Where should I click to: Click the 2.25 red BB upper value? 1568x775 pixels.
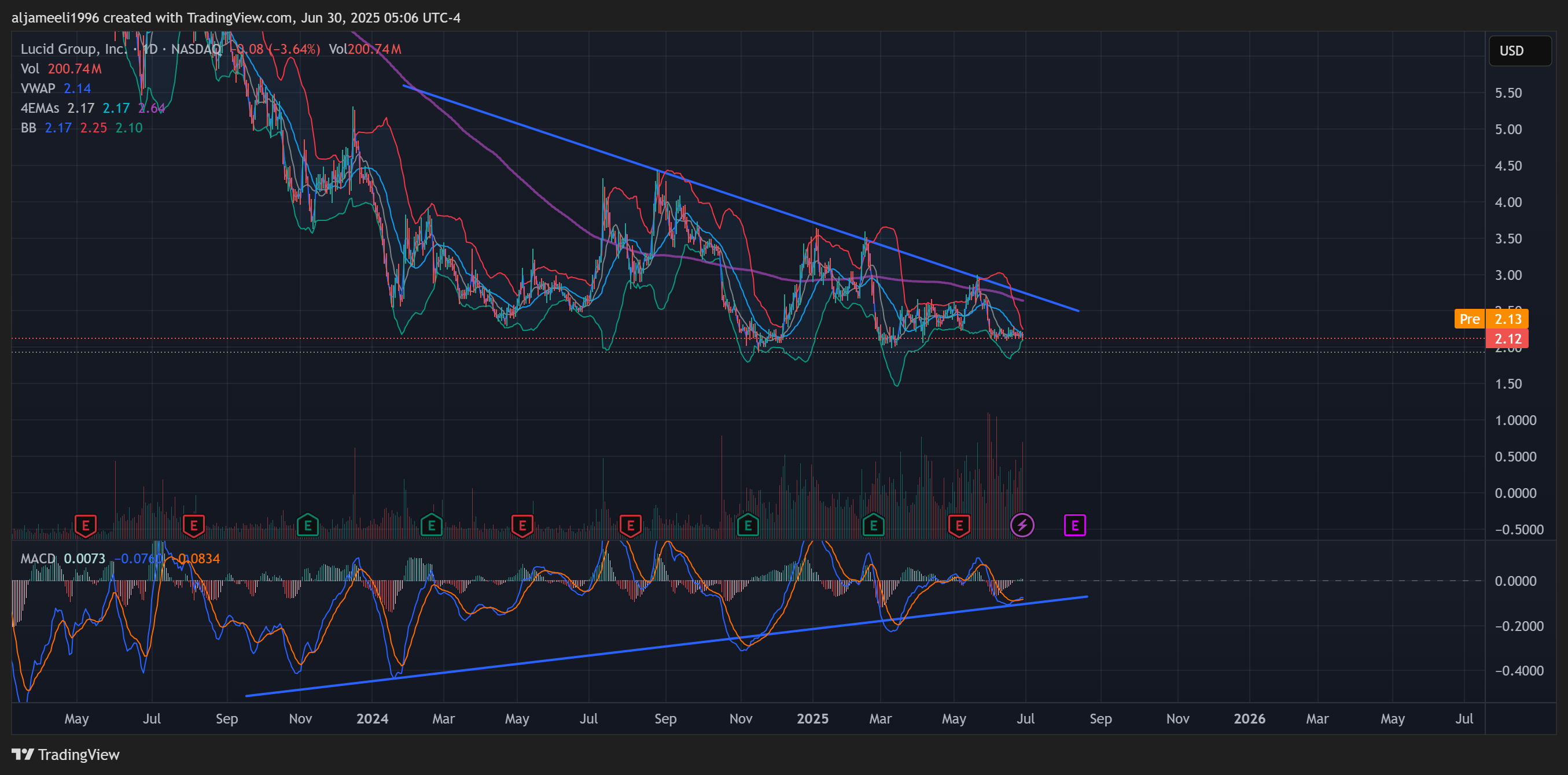click(x=94, y=128)
